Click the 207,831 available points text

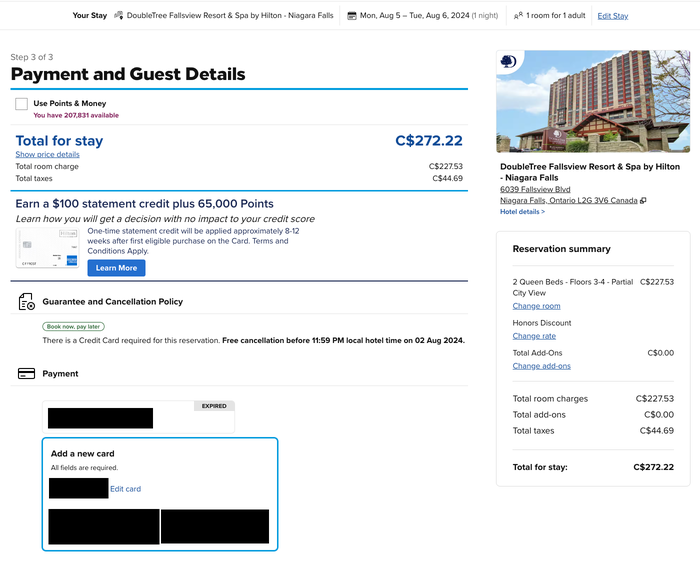[x=76, y=115]
